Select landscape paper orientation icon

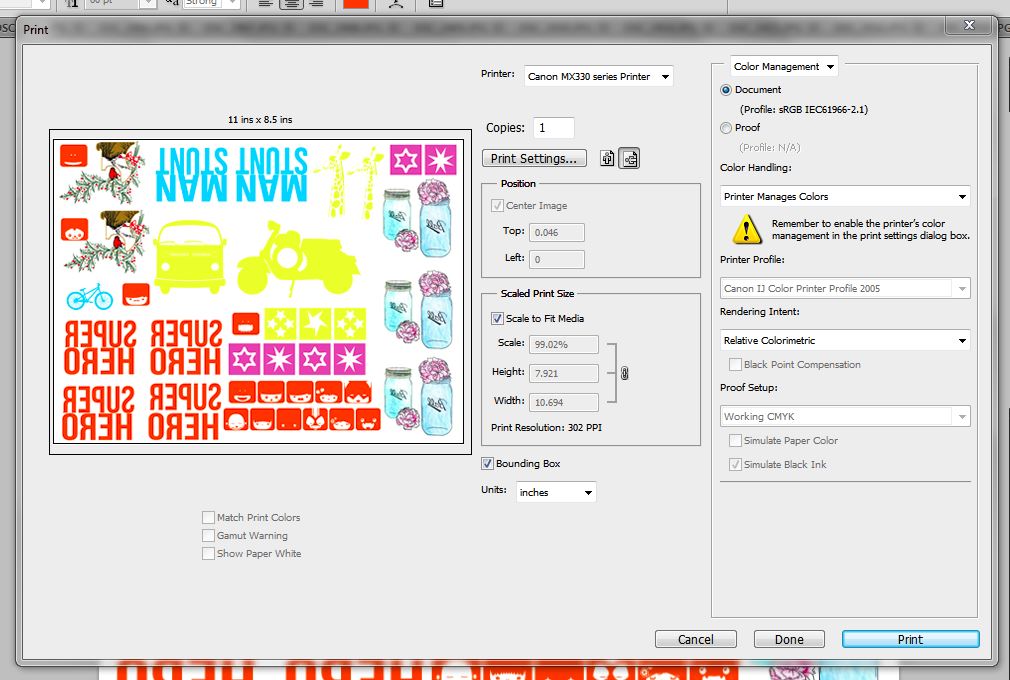629,158
